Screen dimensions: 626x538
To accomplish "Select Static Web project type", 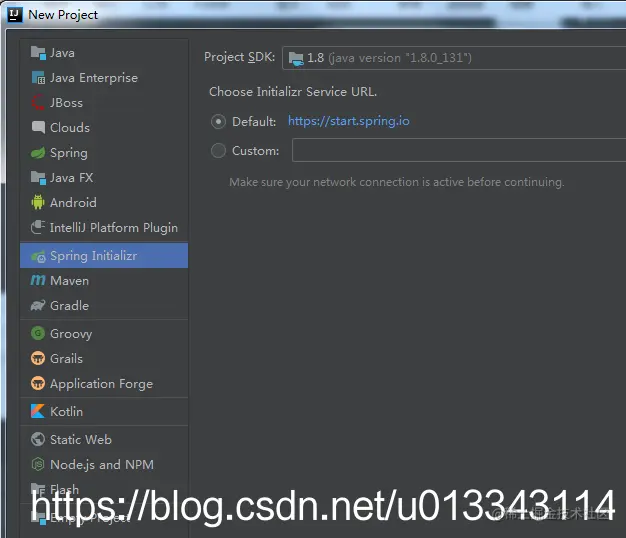I will (104, 439).
